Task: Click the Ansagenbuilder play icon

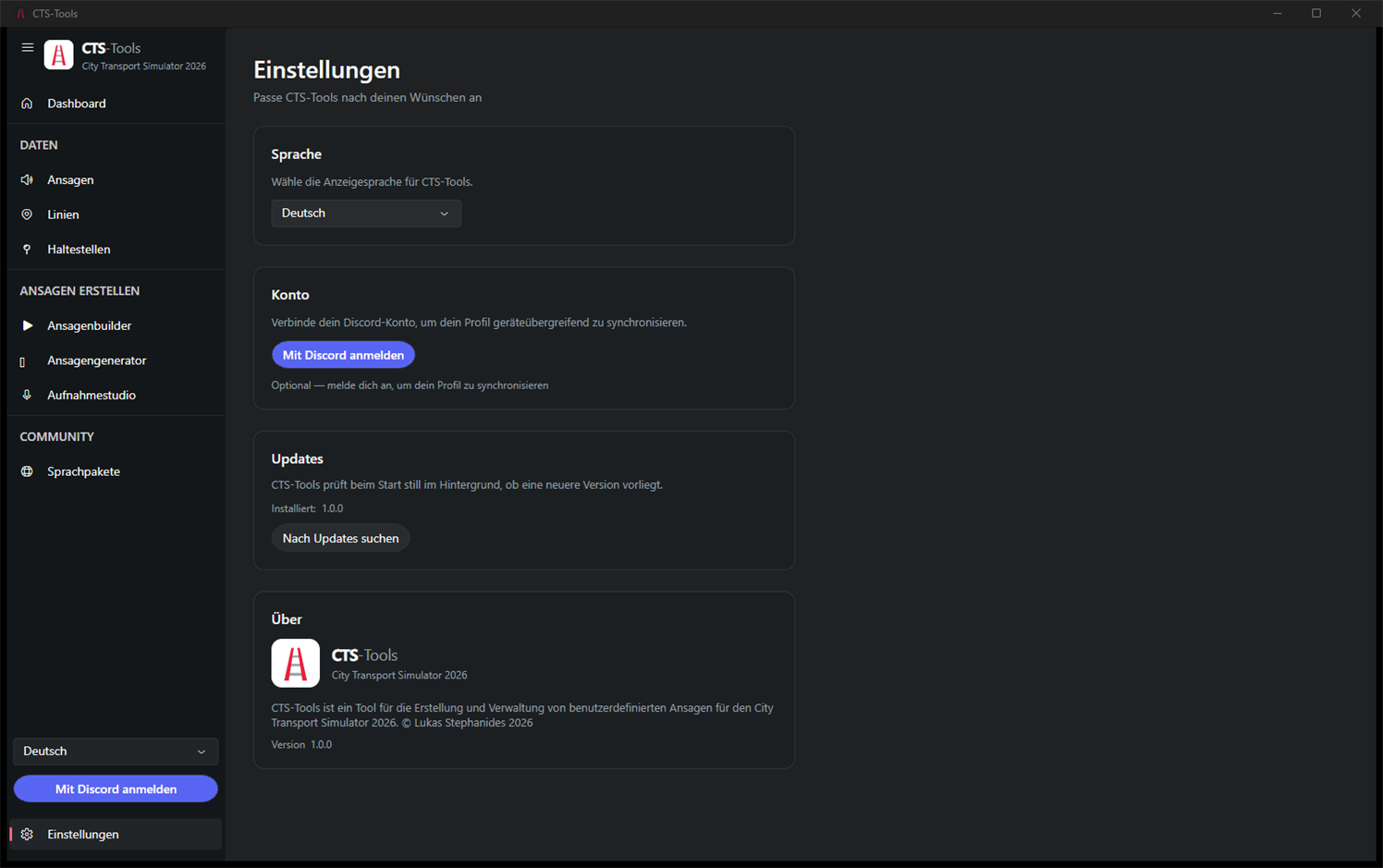Action: [x=27, y=325]
